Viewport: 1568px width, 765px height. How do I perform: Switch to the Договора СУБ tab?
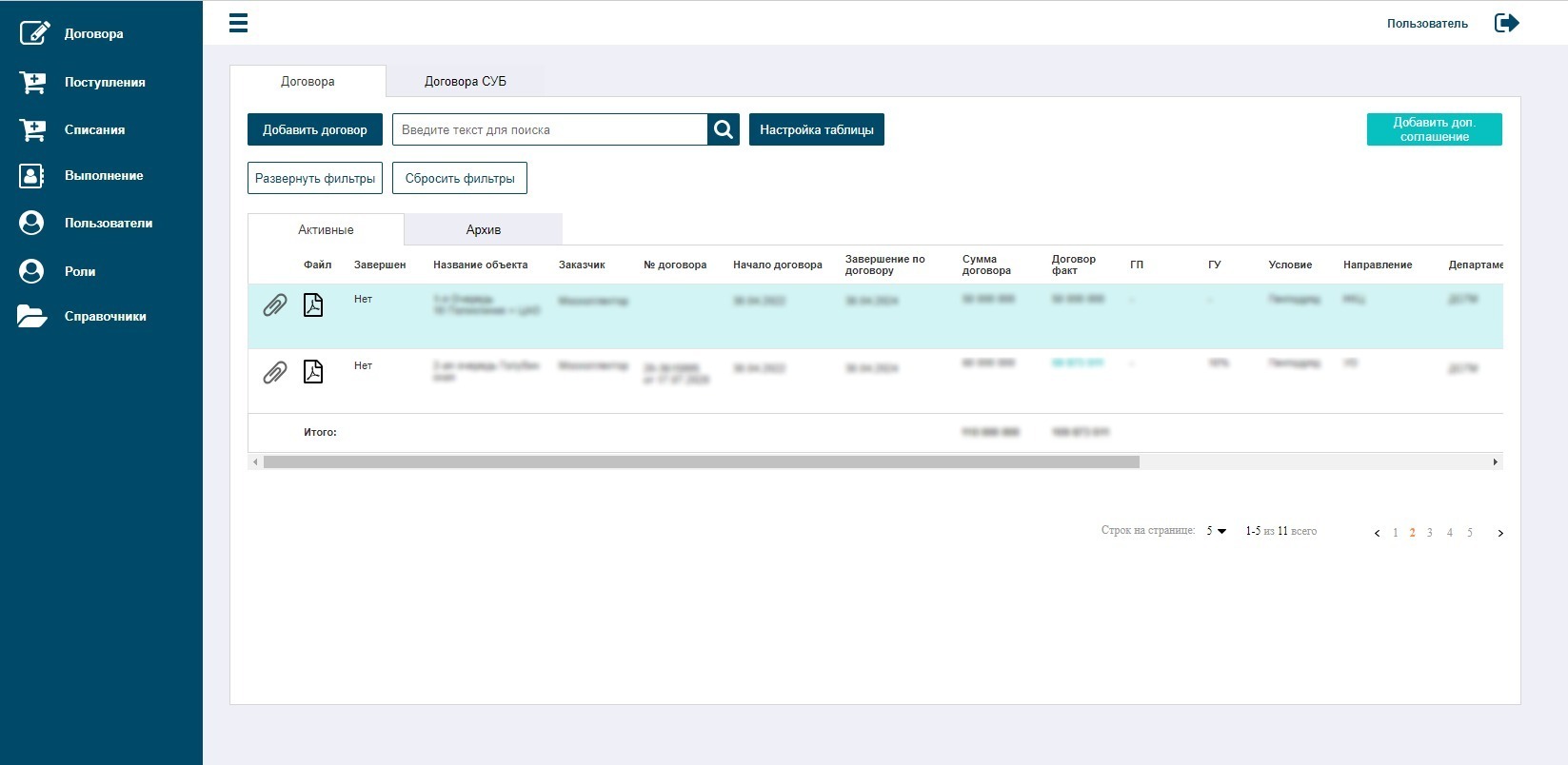(466, 81)
